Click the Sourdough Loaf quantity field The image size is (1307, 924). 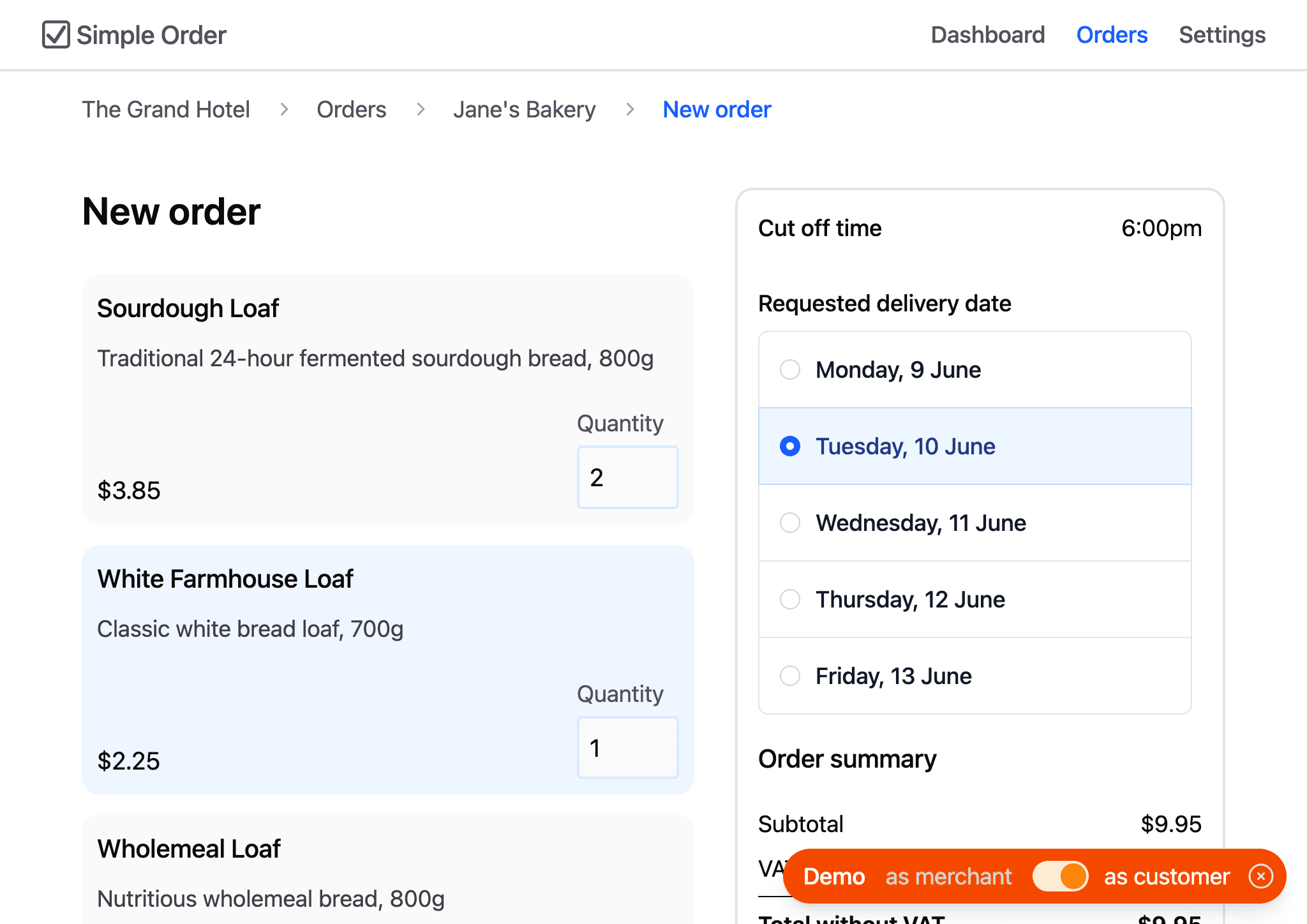627,477
